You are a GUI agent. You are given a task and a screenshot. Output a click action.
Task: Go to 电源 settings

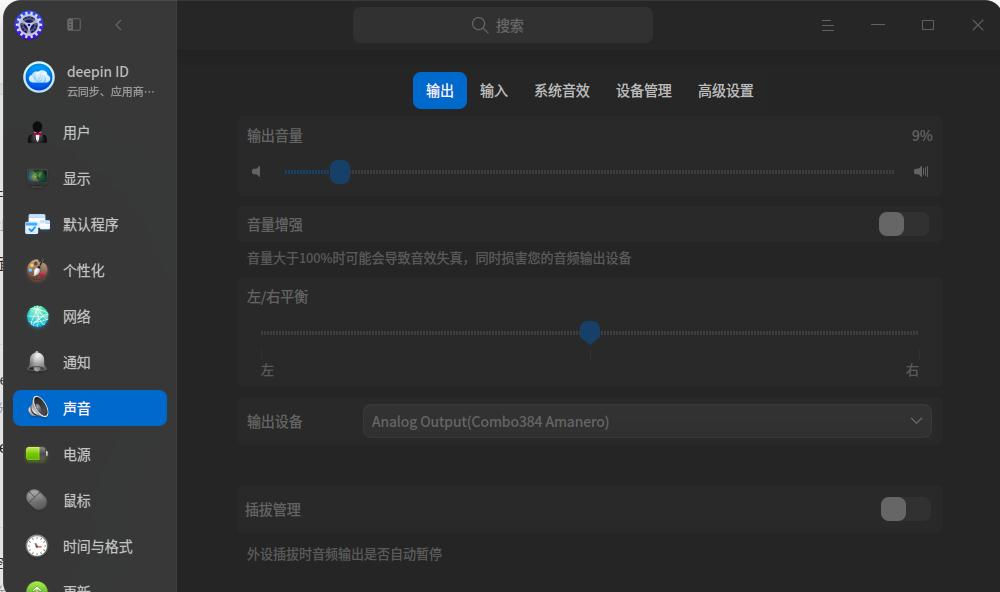pyautogui.click(x=90, y=454)
